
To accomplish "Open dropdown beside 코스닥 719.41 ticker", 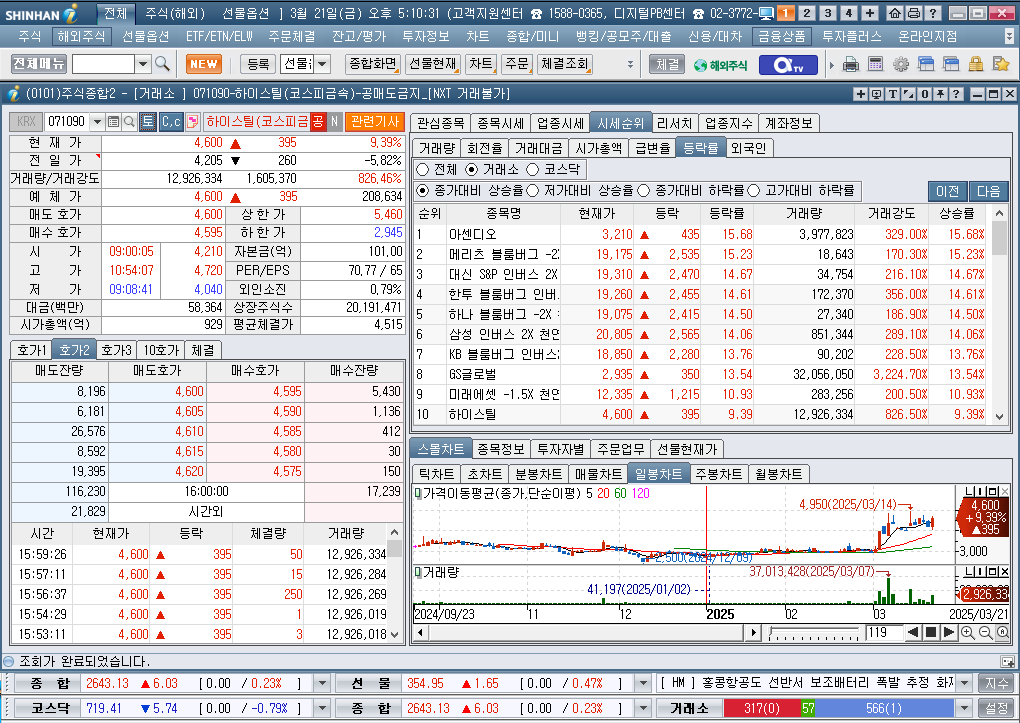I will [x=321, y=708].
